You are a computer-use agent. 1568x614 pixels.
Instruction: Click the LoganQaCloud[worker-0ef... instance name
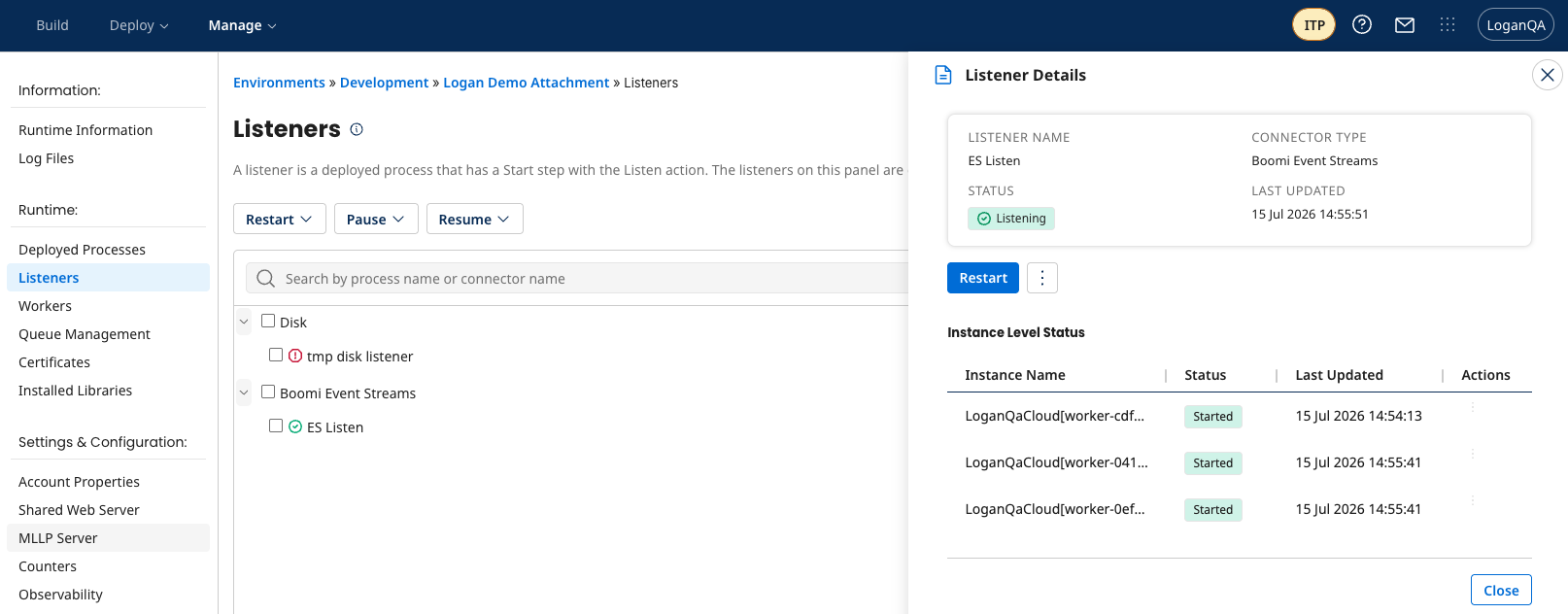tap(1054, 509)
